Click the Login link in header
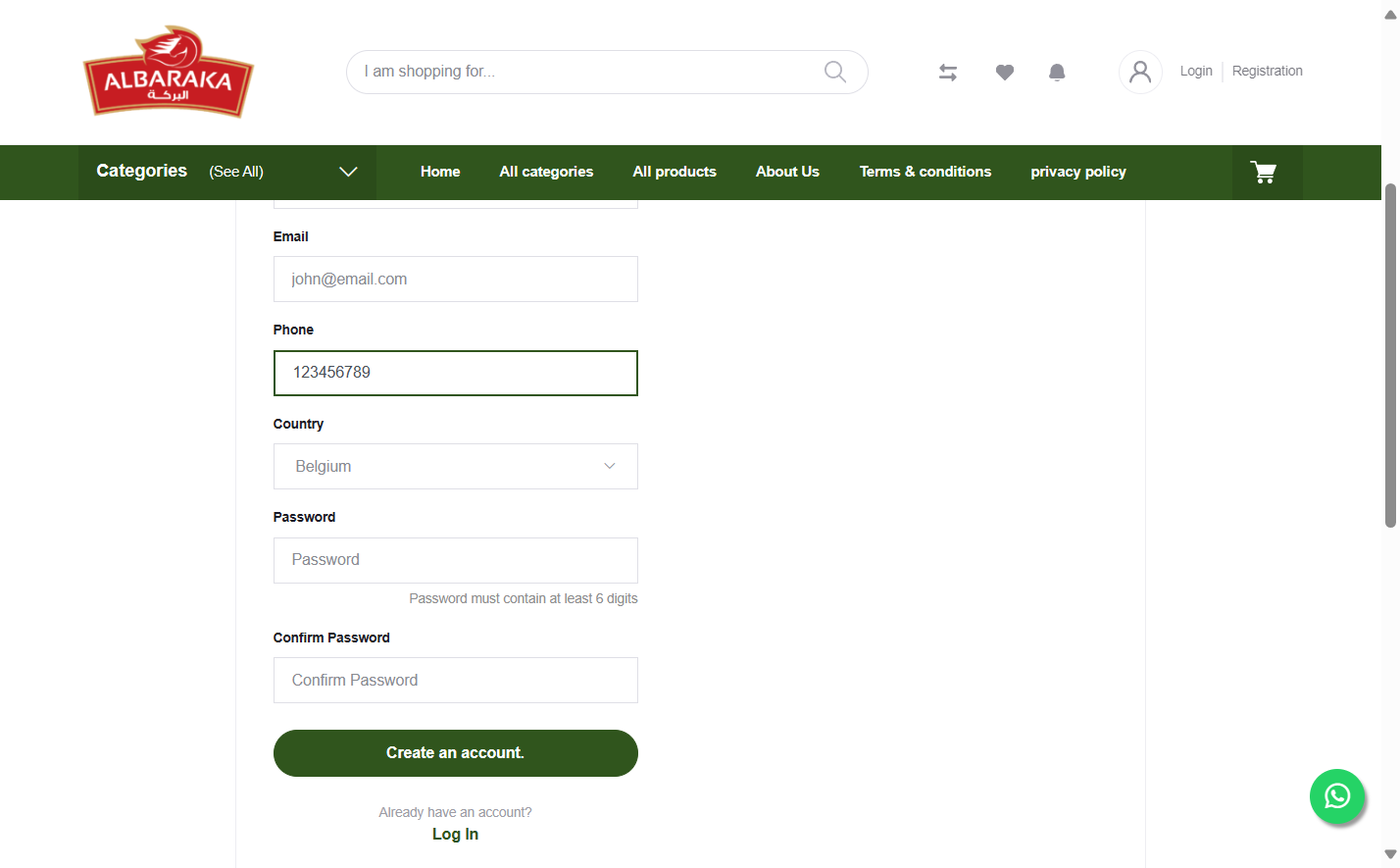 (x=1196, y=71)
